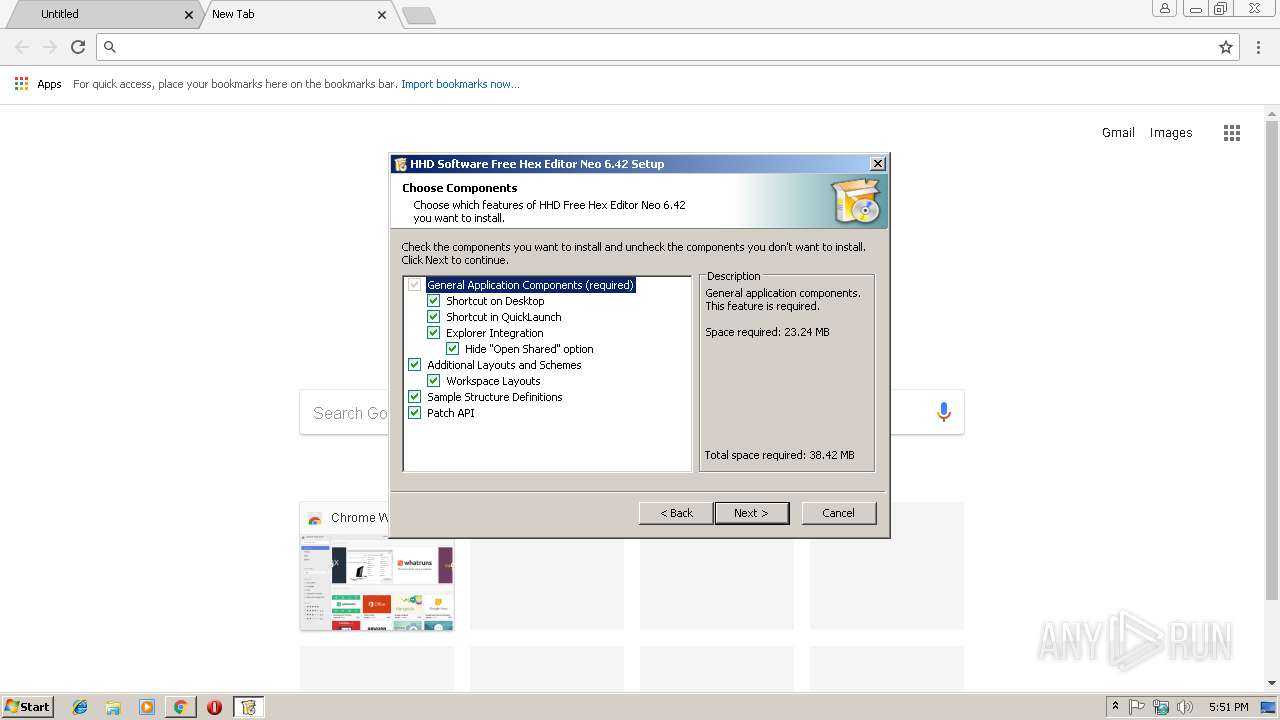The width and height of the screenshot is (1280, 720).
Task: Click Chrome icon in taskbar
Action: point(180,707)
